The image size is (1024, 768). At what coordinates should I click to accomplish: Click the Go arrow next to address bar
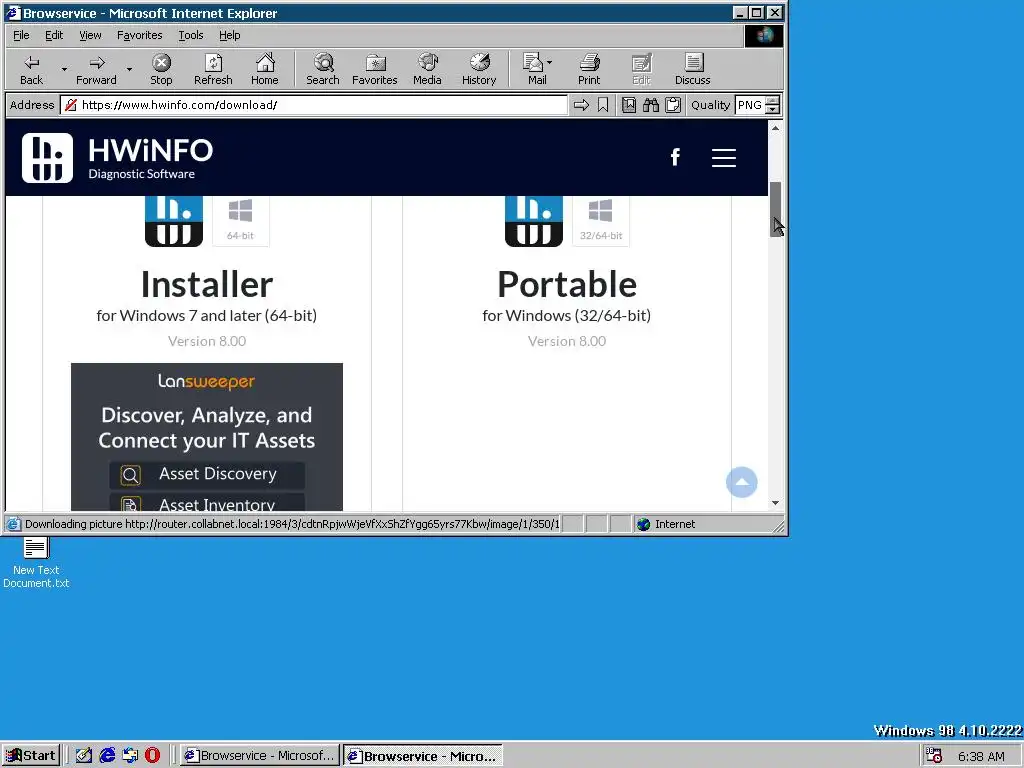581,105
